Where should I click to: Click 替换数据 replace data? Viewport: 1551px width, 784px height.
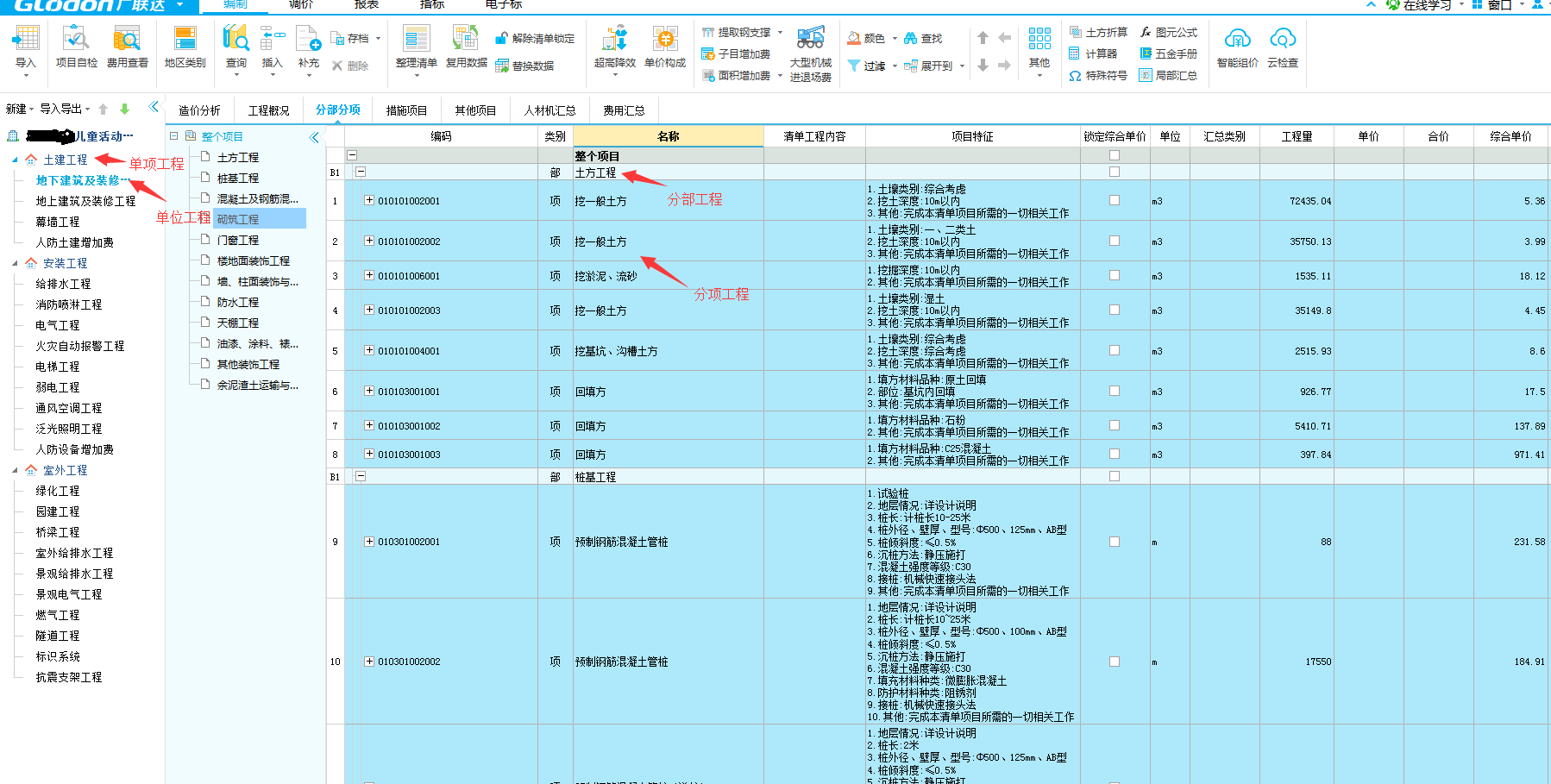point(524,66)
